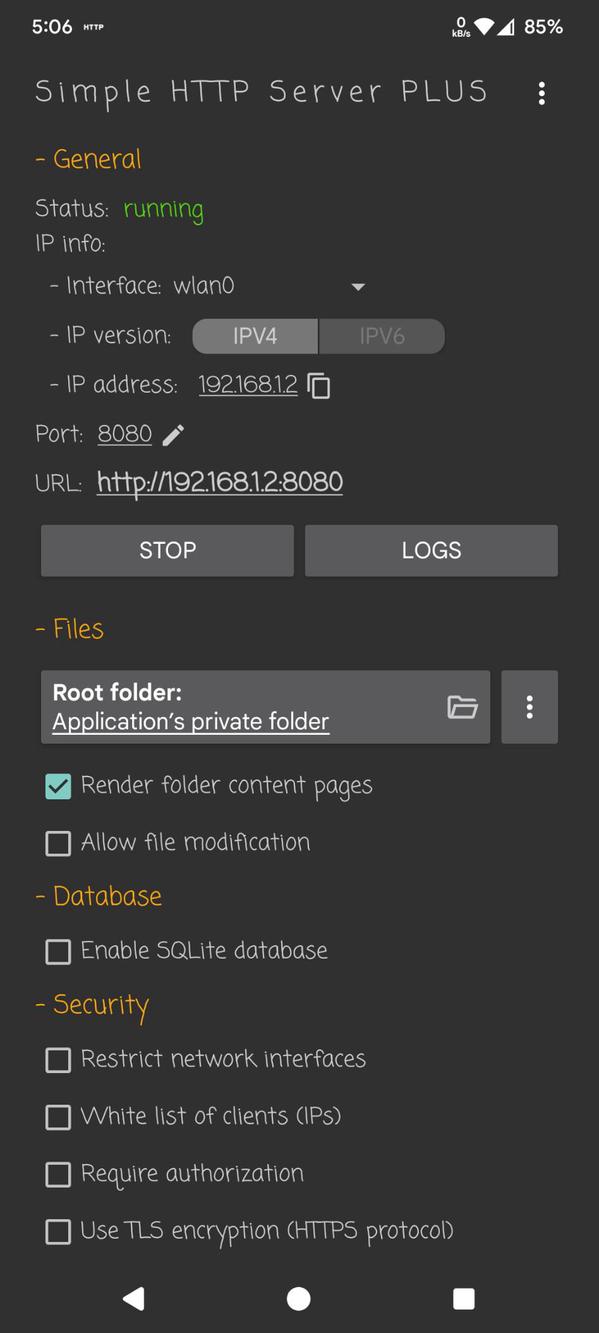Open the server URL link
Viewport: 599px width, 1333px height.
click(x=219, y=482)
